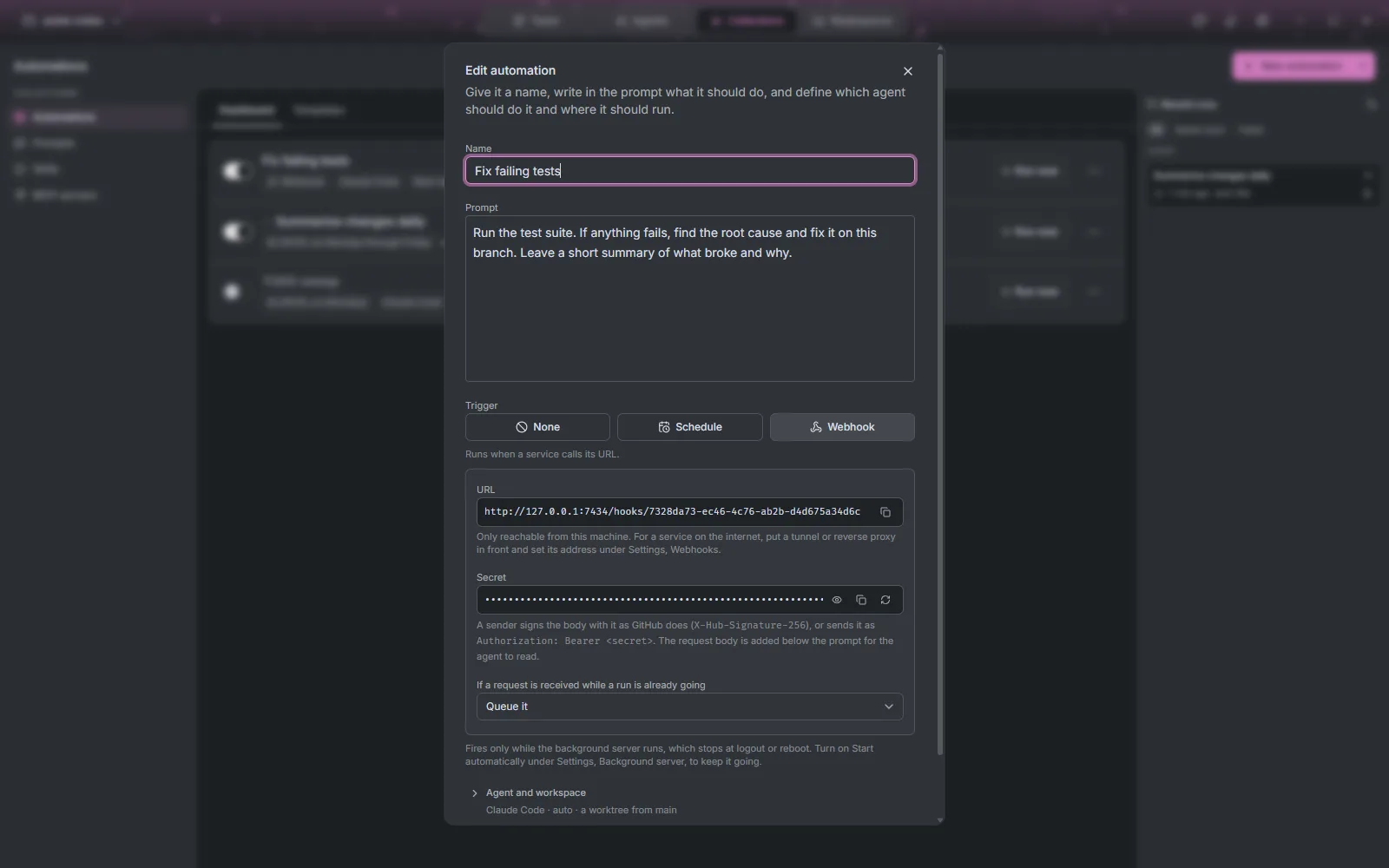Viewport: 1389px width, 868px height.
Task: Click the 'Fires only while the background server runs' note
Action: [x=669, y=755]
